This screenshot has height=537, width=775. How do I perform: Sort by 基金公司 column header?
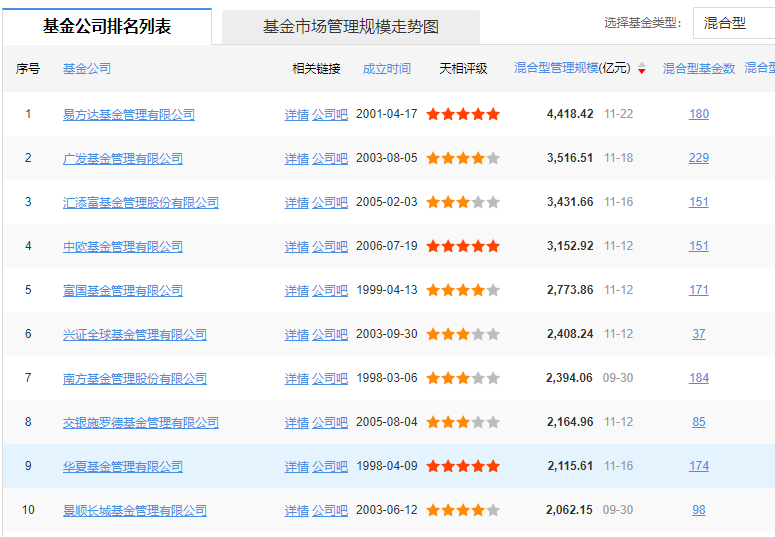pyautogui.click(x=86, y=69)
